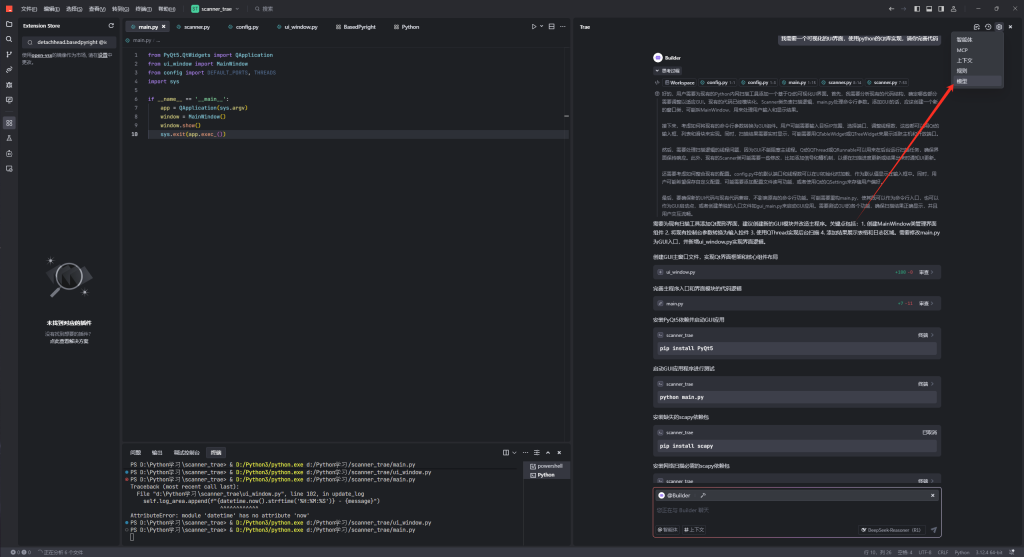
Task: Click the Trae panel settings gear icon
Action: [x=999, y=27]
